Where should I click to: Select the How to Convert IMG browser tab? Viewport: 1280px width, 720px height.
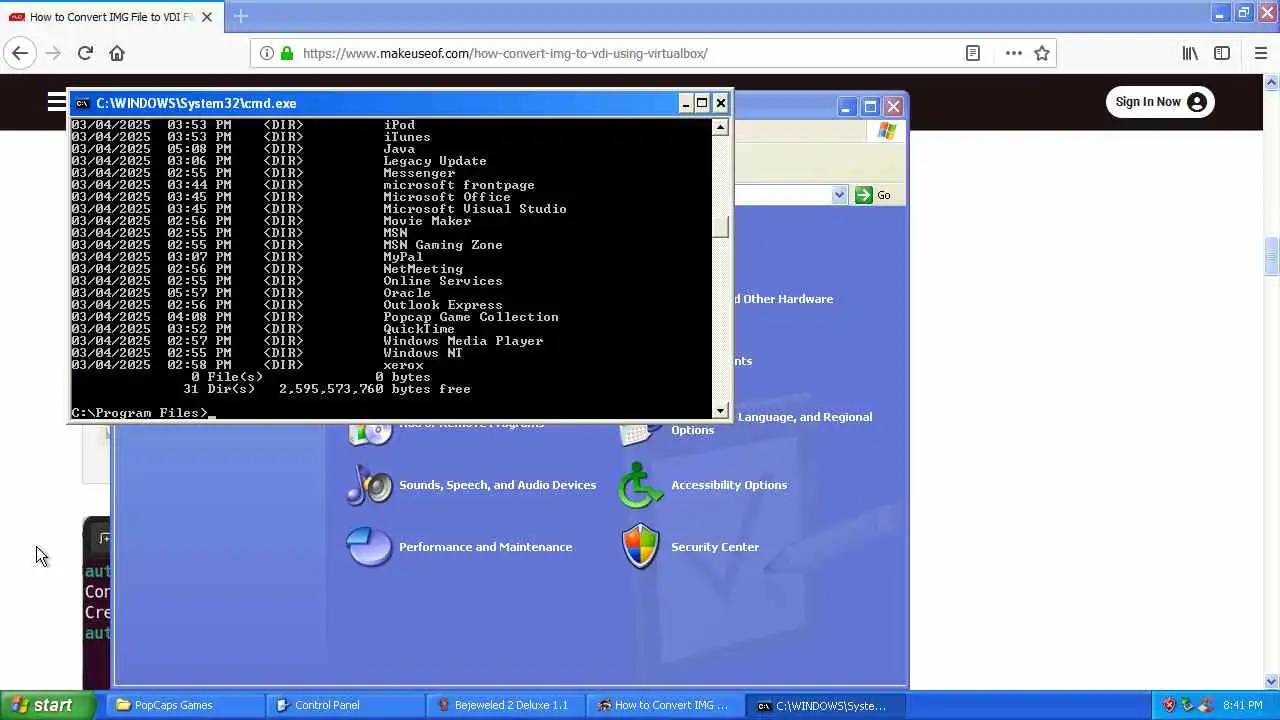[x=110, y=17]
